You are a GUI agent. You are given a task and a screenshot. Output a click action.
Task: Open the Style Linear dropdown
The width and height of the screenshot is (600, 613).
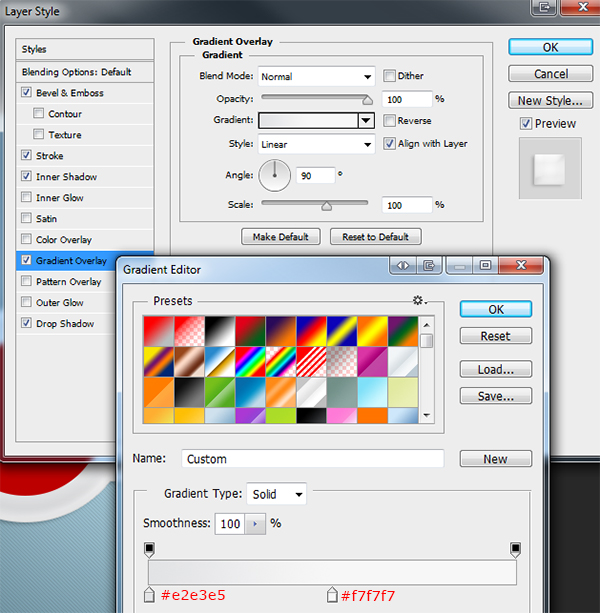point(316,145)
